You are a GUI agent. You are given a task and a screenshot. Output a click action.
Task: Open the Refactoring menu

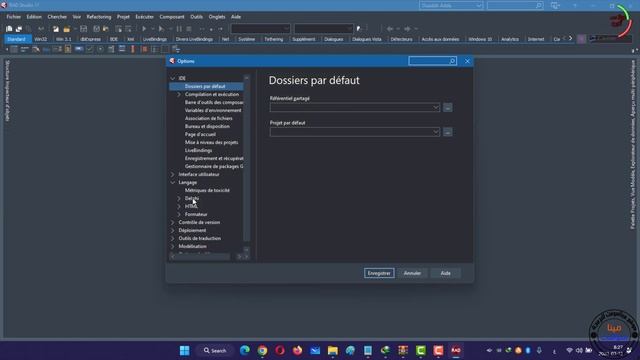click(x=99, y=17)
